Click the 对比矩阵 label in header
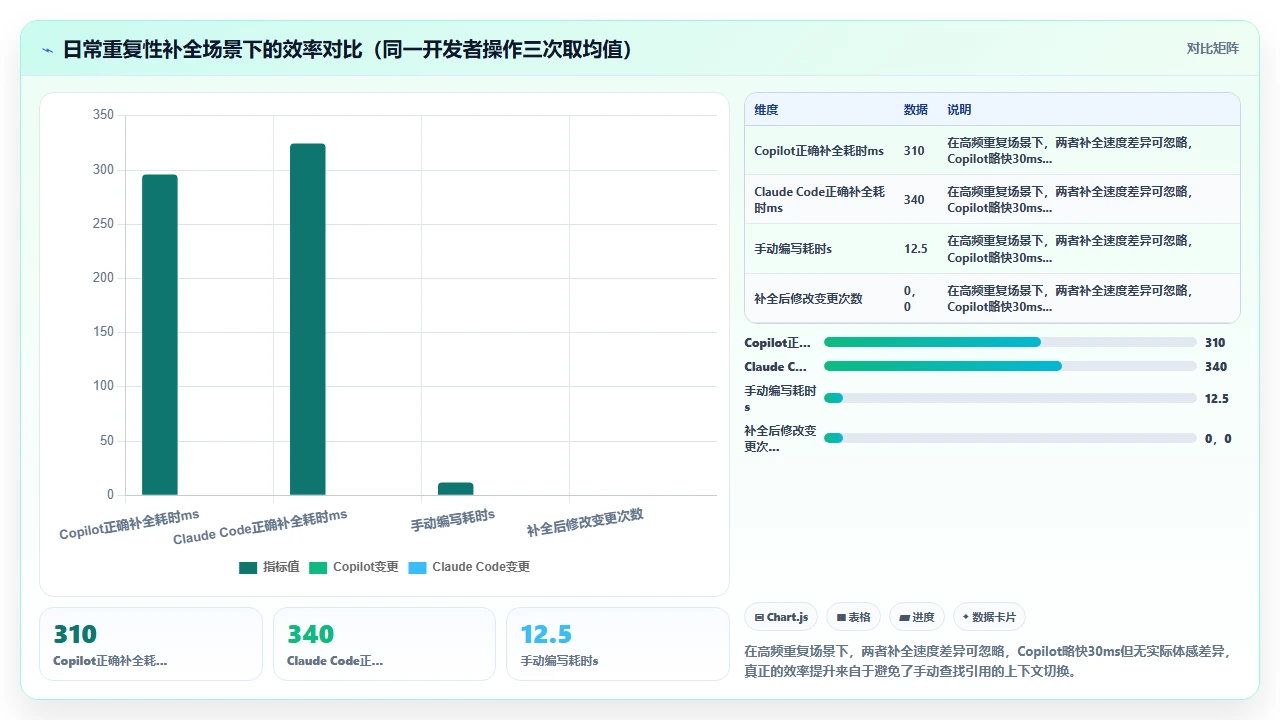This screenshot has width=1280, height=720. click(x=1212, y=48)
